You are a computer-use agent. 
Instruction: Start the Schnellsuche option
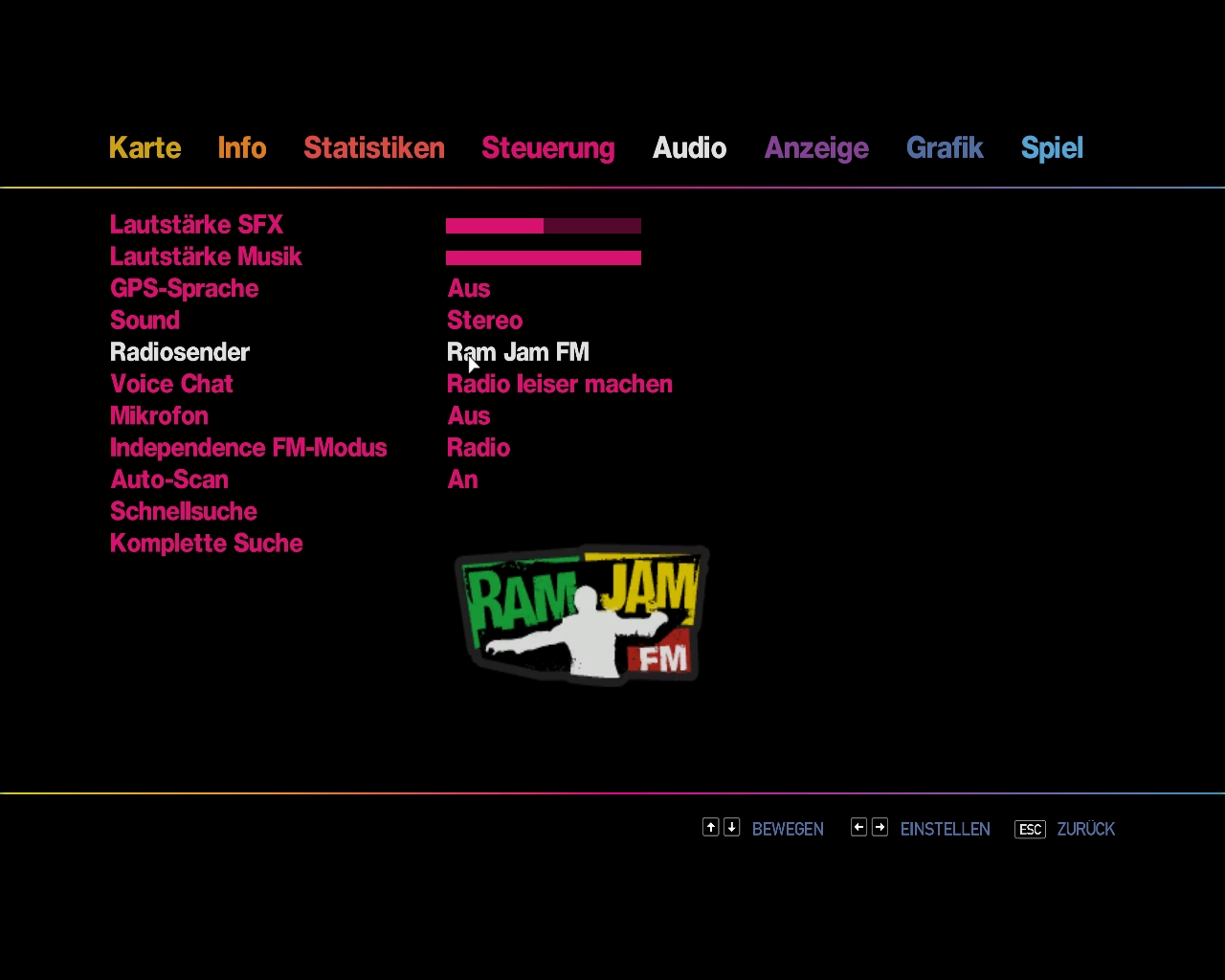(x=184, y=512)
